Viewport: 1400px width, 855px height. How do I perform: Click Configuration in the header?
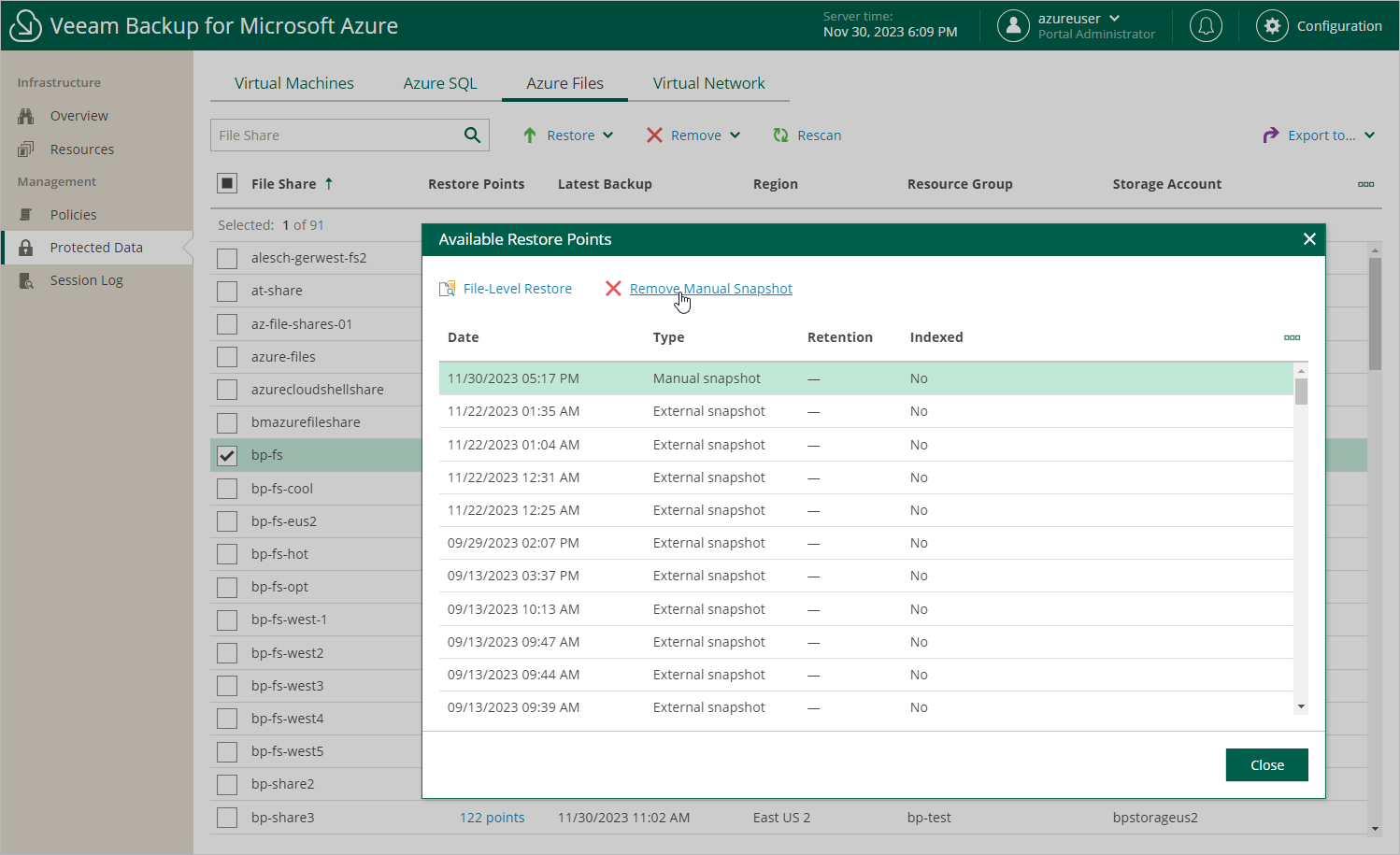click(1339, 26)
